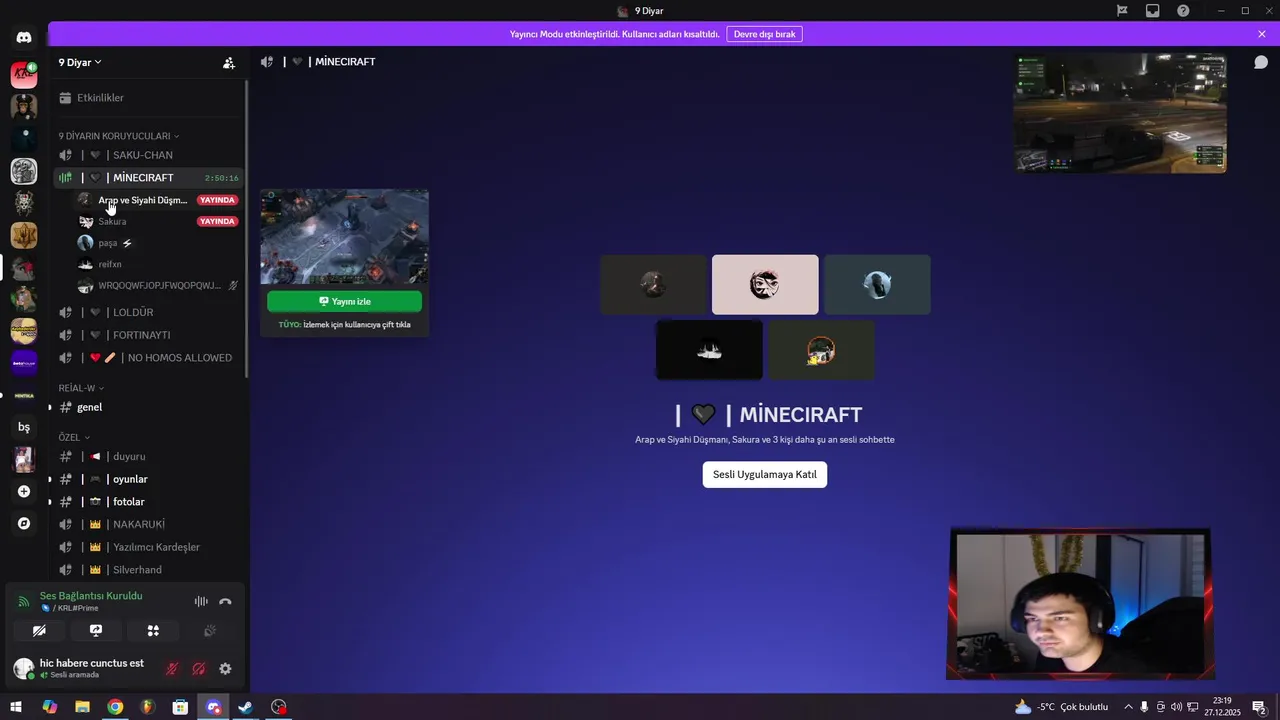Join Silverhand voice channel
The width and height of the screenshot is (1280, 720).
point(149,570)
